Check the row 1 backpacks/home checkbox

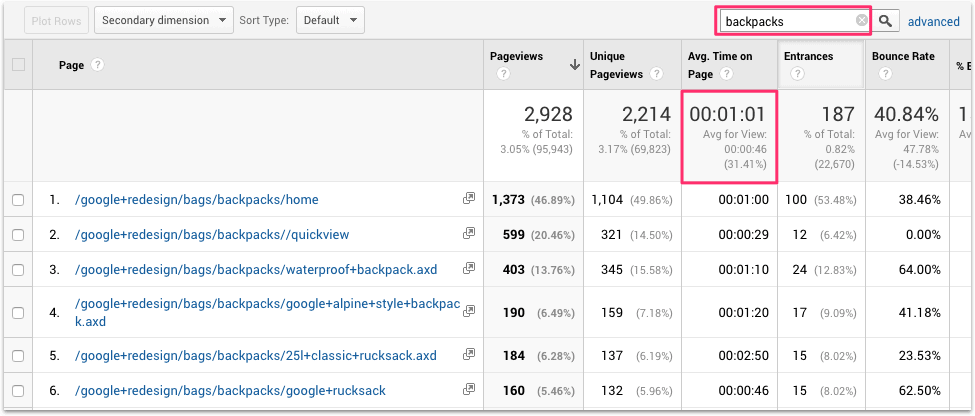tap(18, 200)
